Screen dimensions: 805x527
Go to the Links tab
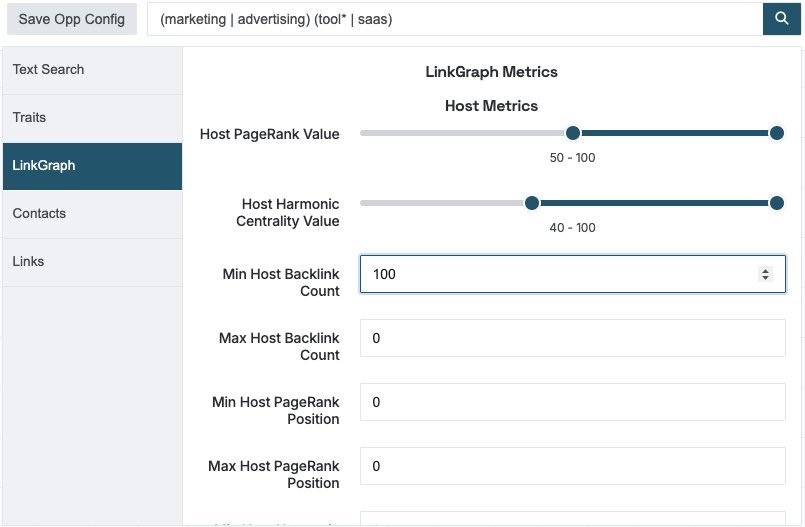92,262
